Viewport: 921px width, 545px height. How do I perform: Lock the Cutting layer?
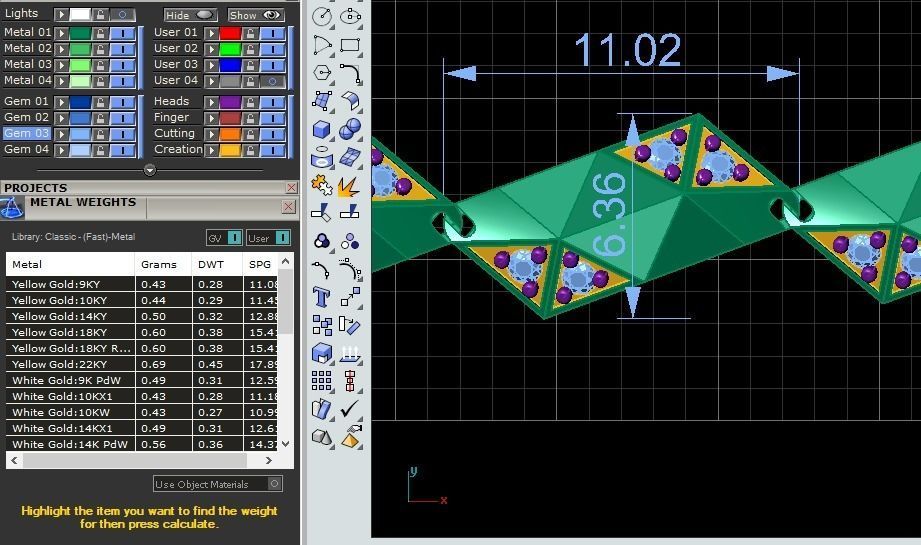(251, 134)
